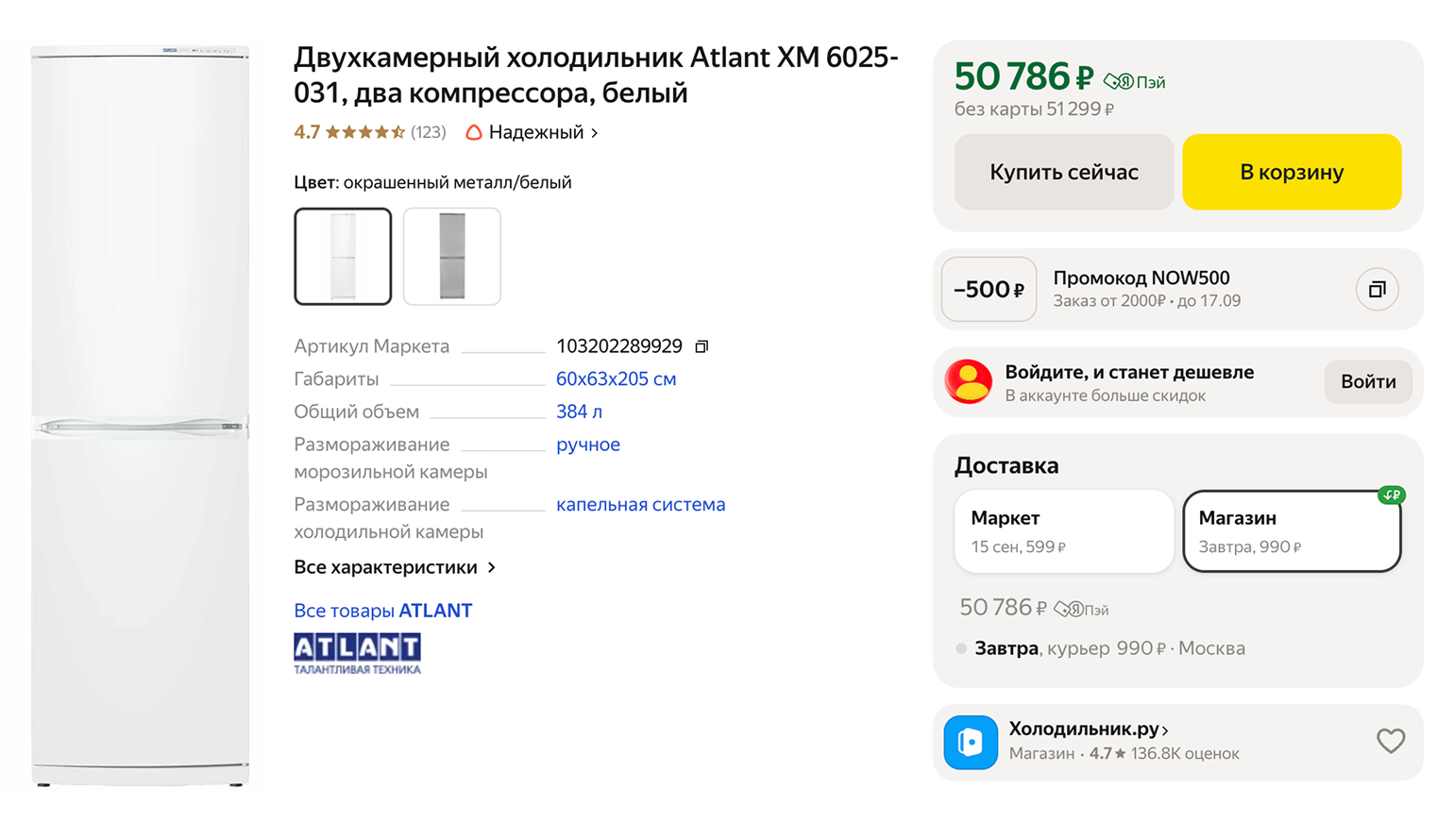Select the silver fridge thumbnail
Viewport: 1454px width, 840px height.
[x=451, y=256]
